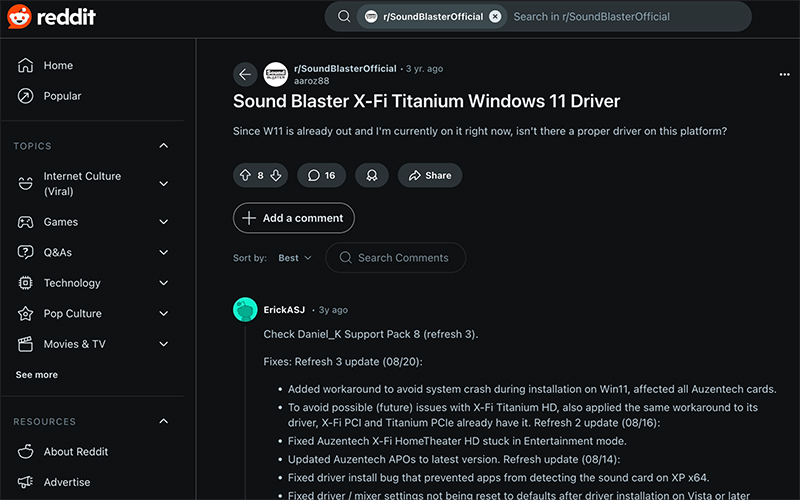Click See more under topics
This screenshot has width=800, height=500.
[x=37, y=375]
